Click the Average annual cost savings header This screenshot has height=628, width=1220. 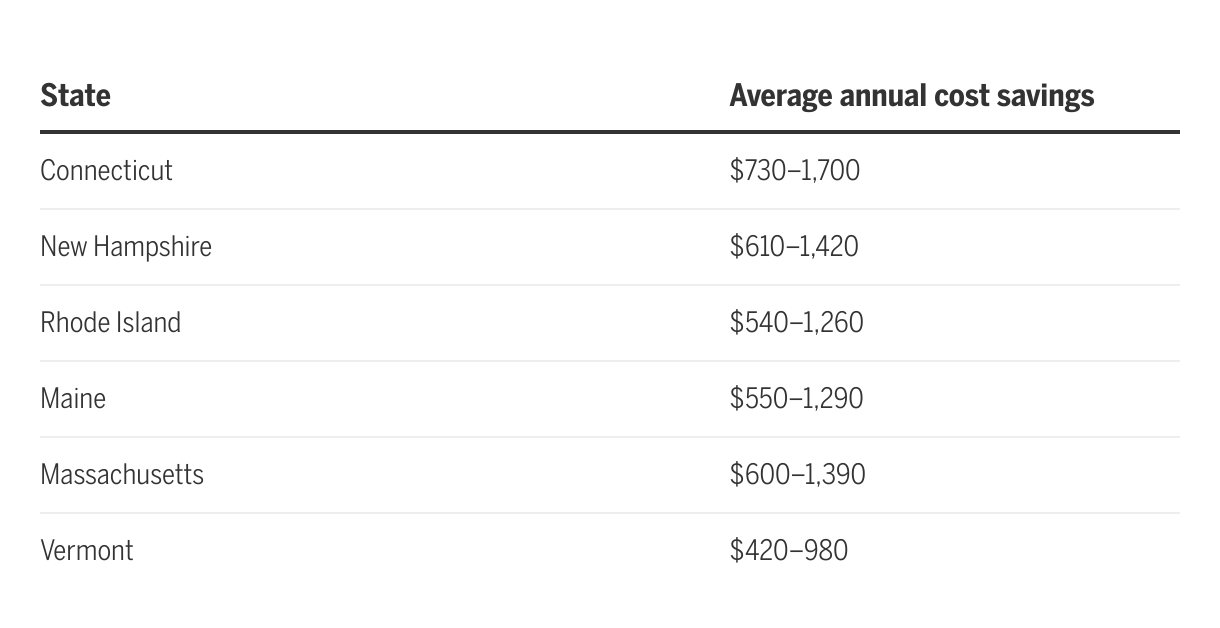pyautogui.click(x=911, y=96)
